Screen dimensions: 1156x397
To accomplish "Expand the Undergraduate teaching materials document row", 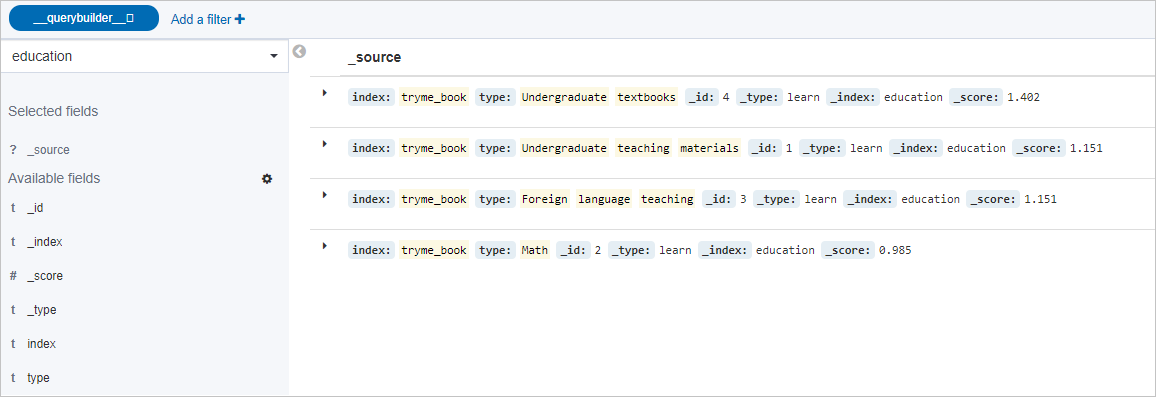I will tap(324, 144).
